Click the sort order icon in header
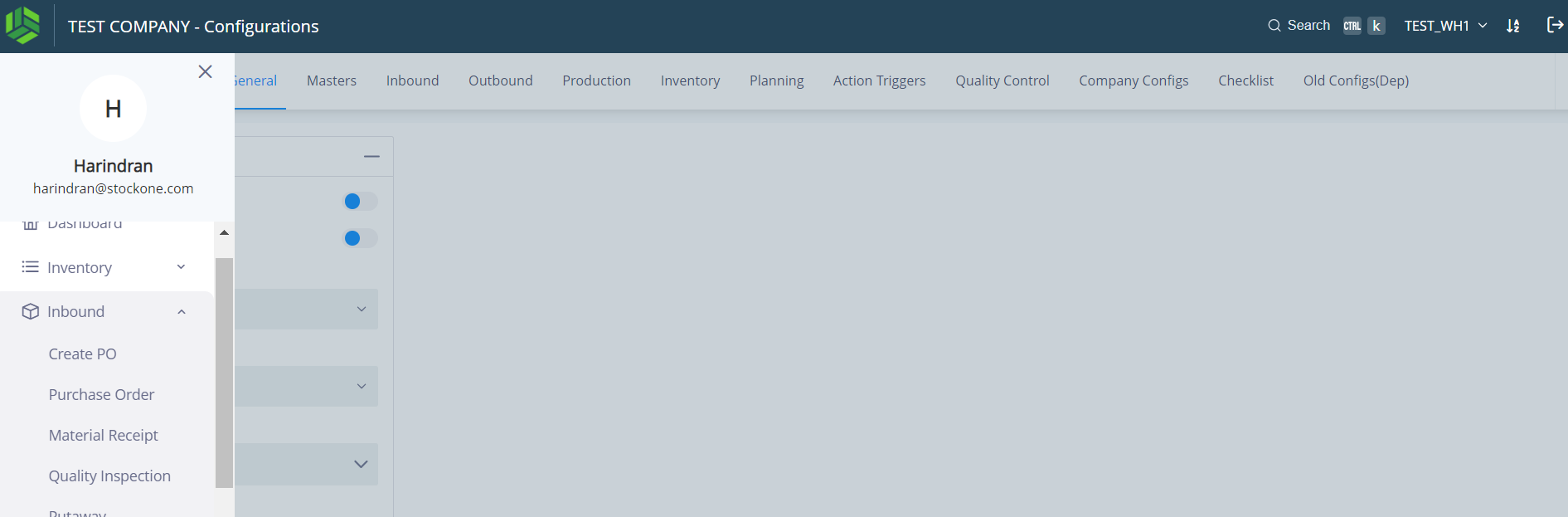This screenshot has height=517, width=1568. click(x=1513, y=26)
